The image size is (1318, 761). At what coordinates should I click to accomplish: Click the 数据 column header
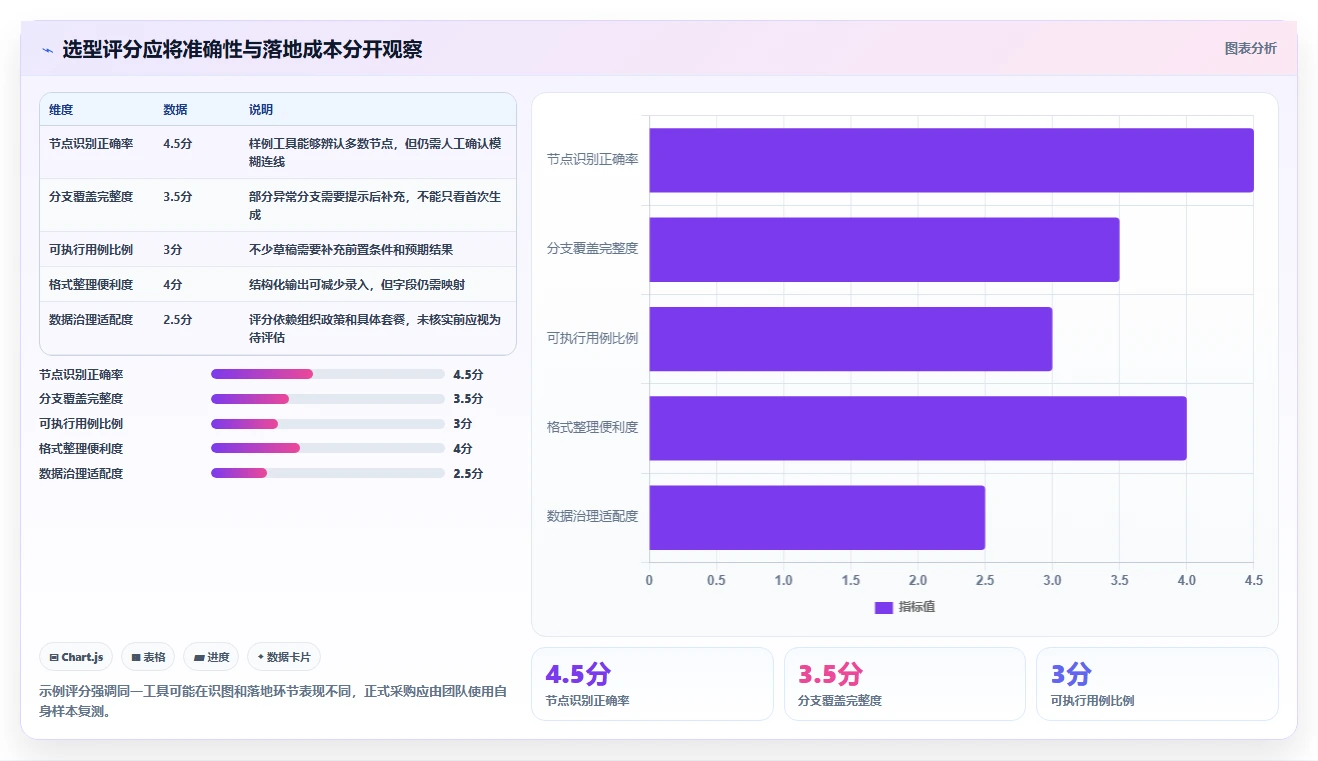(175, 110)
